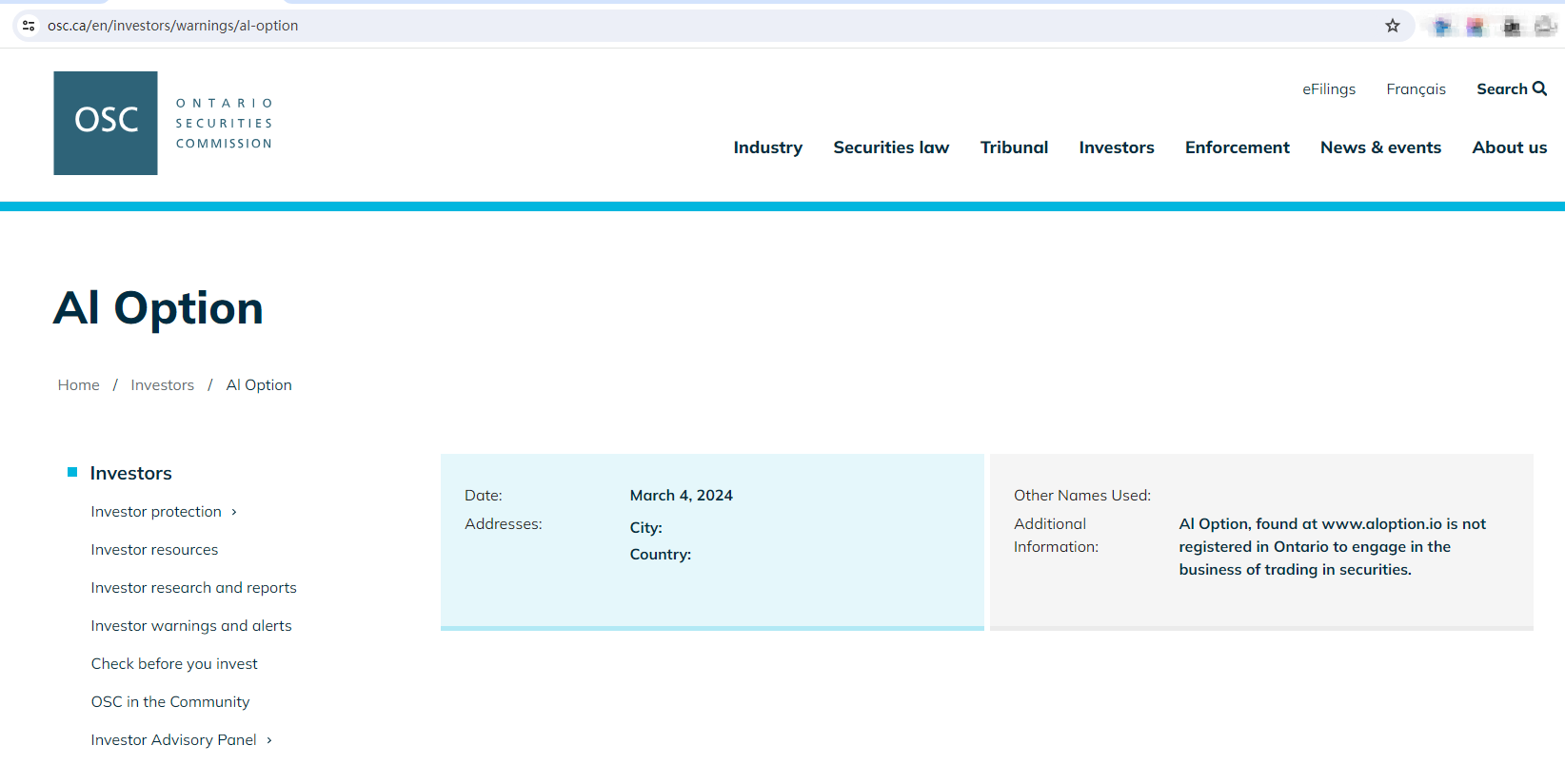Open the Enforcement menu
This screenshot has height=784, width=1565.
click(x=1237, y=147)
